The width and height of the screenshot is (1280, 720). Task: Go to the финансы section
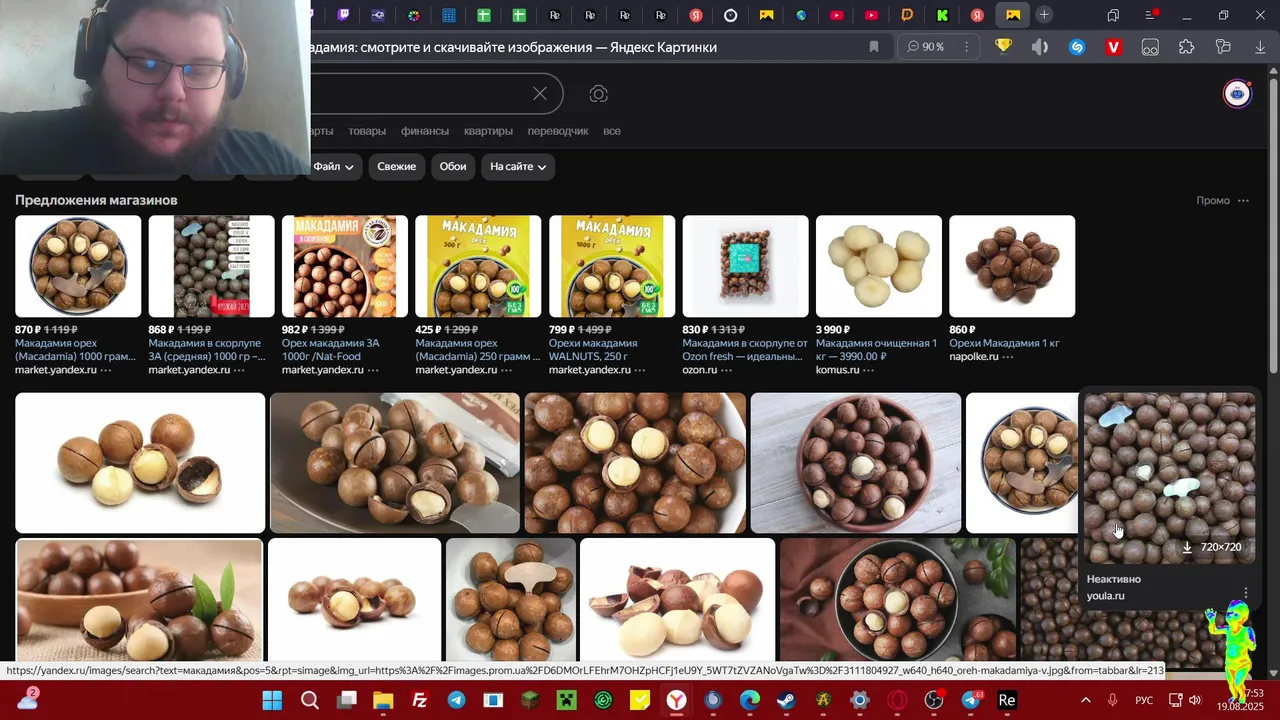click(x=425, y=131)
